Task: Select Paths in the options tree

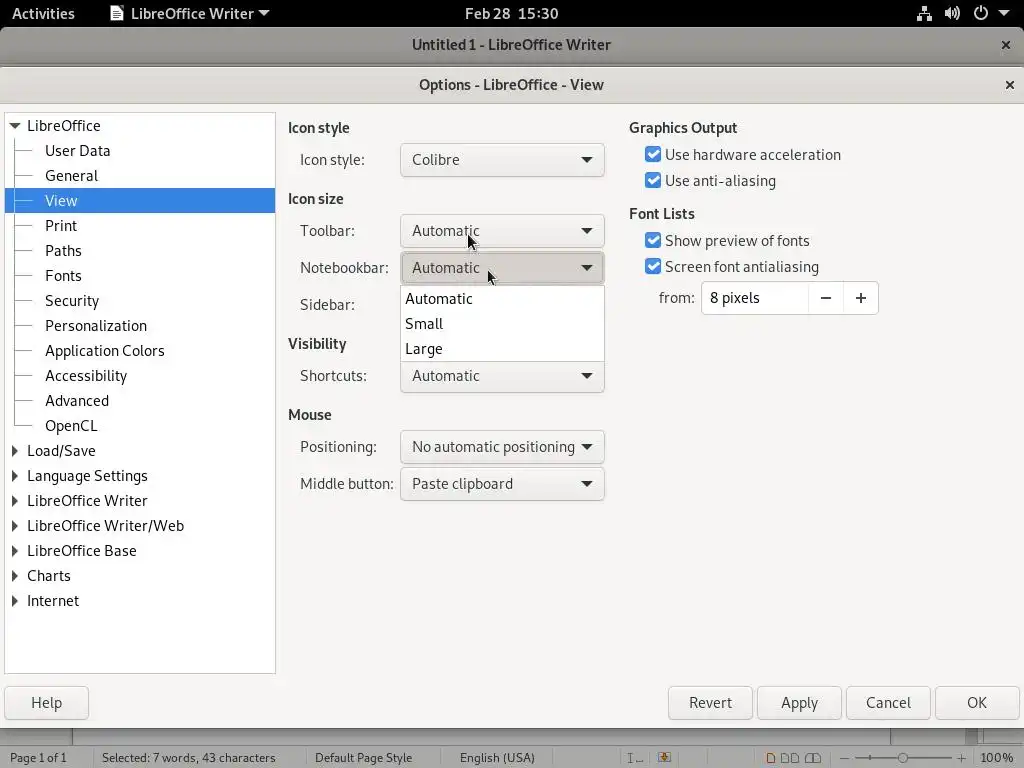Action: (63, 251)
